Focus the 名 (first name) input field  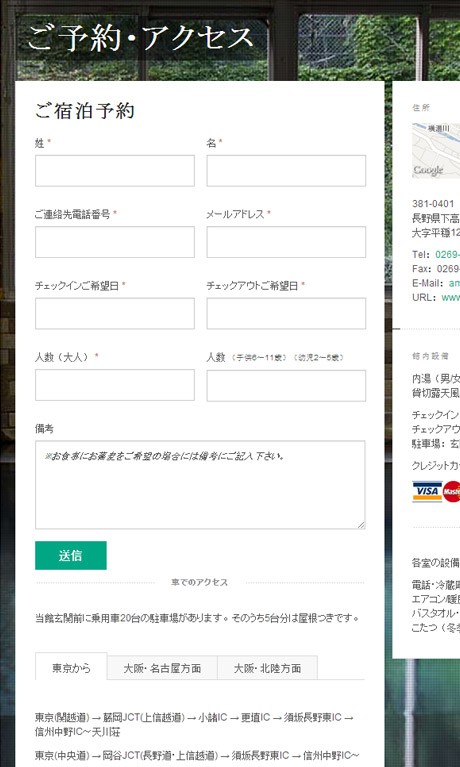pos(286,171)
